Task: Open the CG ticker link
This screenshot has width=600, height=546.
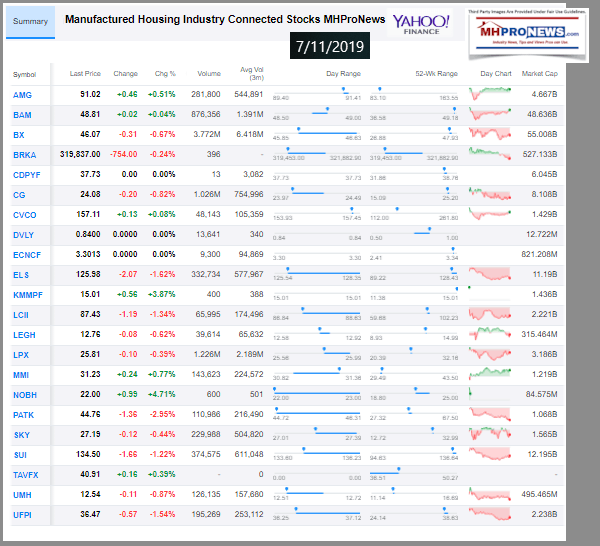Action: [x=19, y=195]
